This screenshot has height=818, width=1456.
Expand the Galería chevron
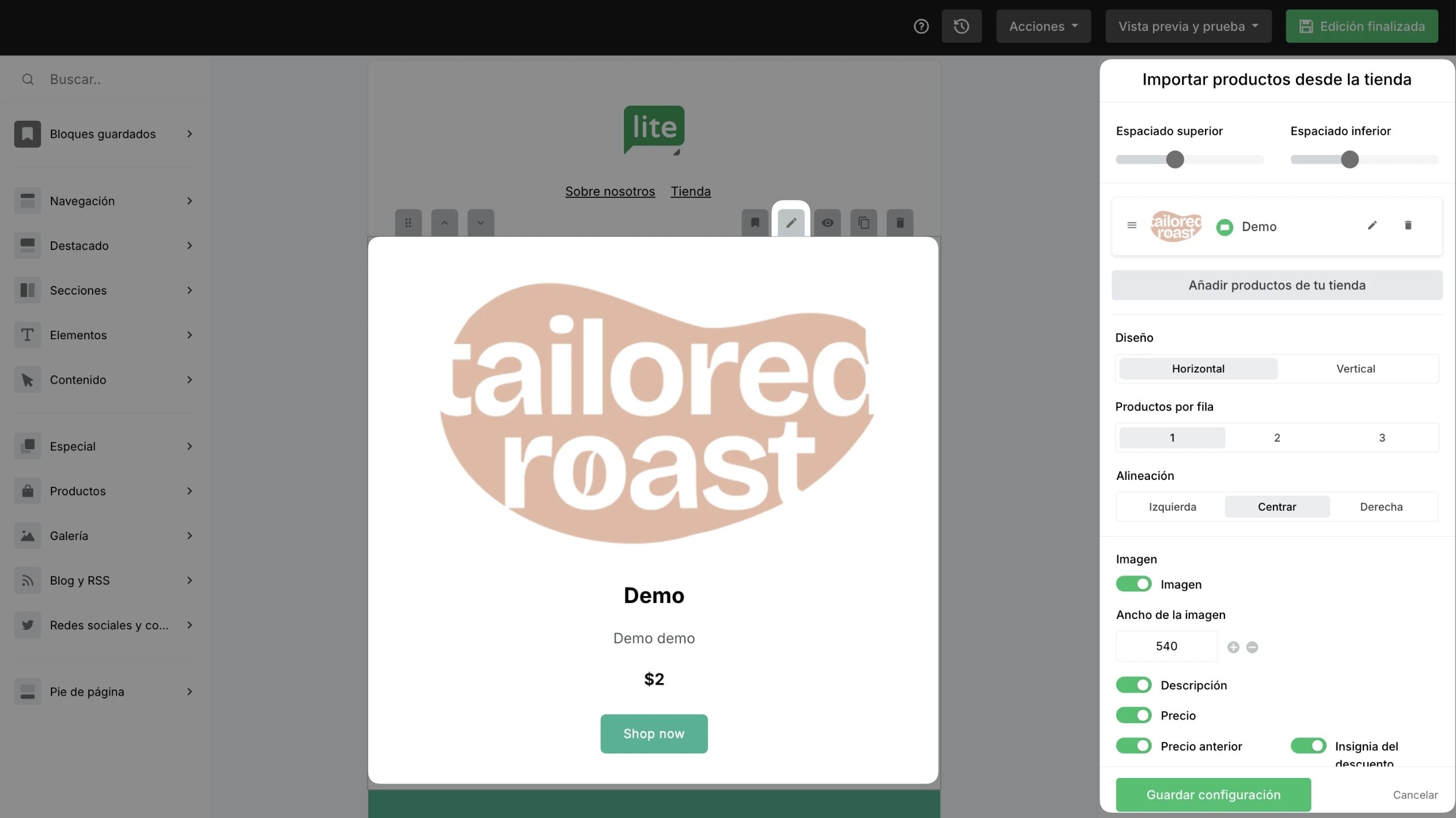pyautogui.click(x=190, y=535)
